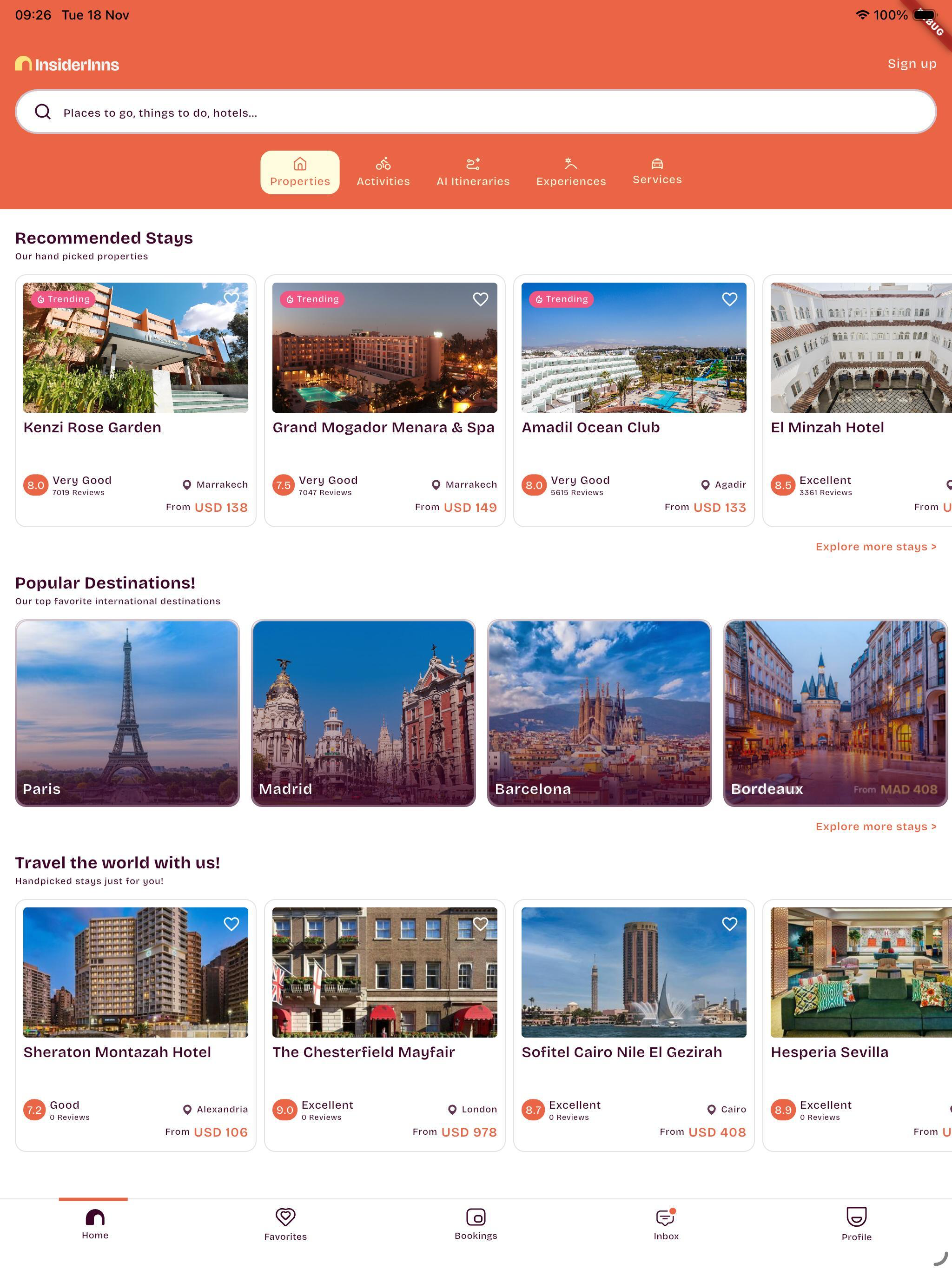The width and height of the screenshot is (952, 1270).
Task: Switch to the Services tab
Action: [x=657, y=171]
